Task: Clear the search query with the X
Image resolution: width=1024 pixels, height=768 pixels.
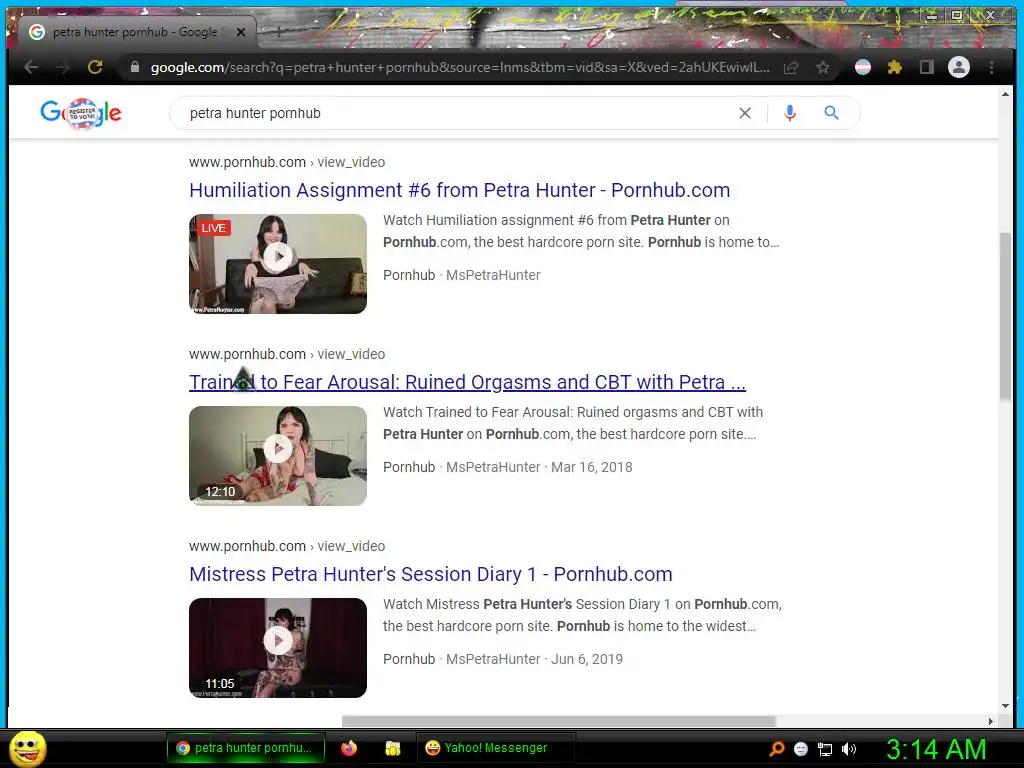Action: (744, 113)
